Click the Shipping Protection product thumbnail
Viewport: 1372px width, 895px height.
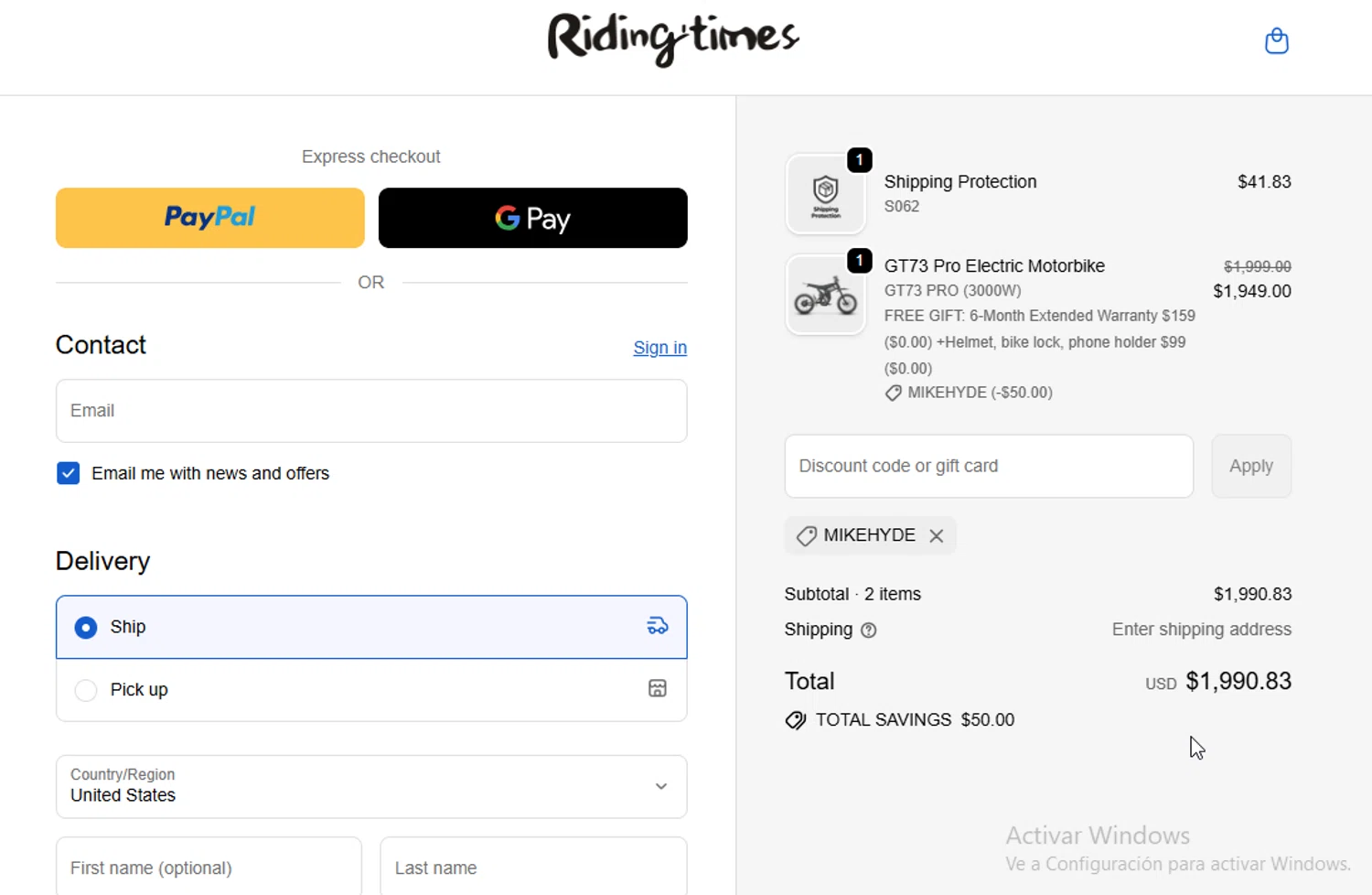click(826, 194)
